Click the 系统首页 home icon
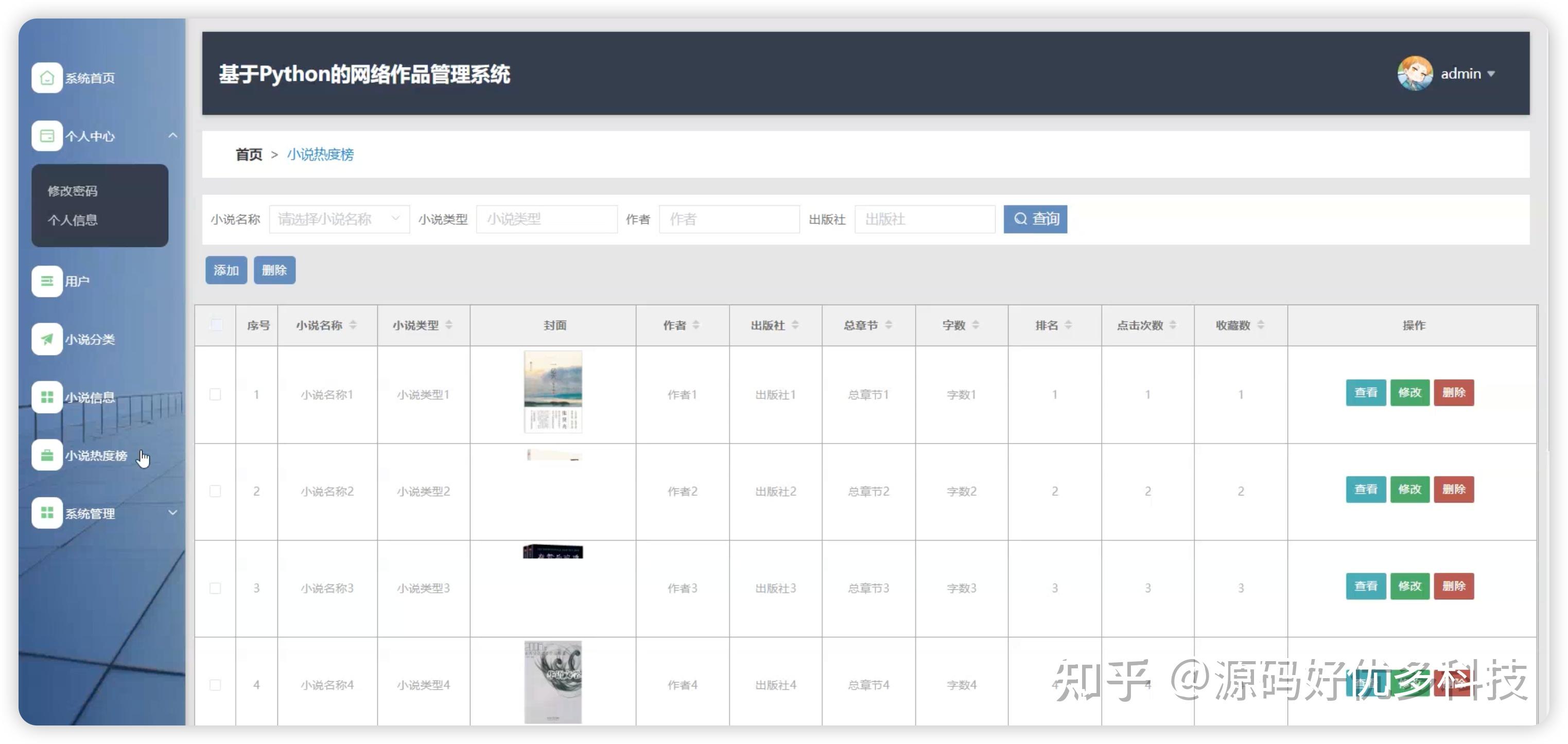The width and height of the screenshot is (1568, 744). pyautogui.click(x=47, y=78)
